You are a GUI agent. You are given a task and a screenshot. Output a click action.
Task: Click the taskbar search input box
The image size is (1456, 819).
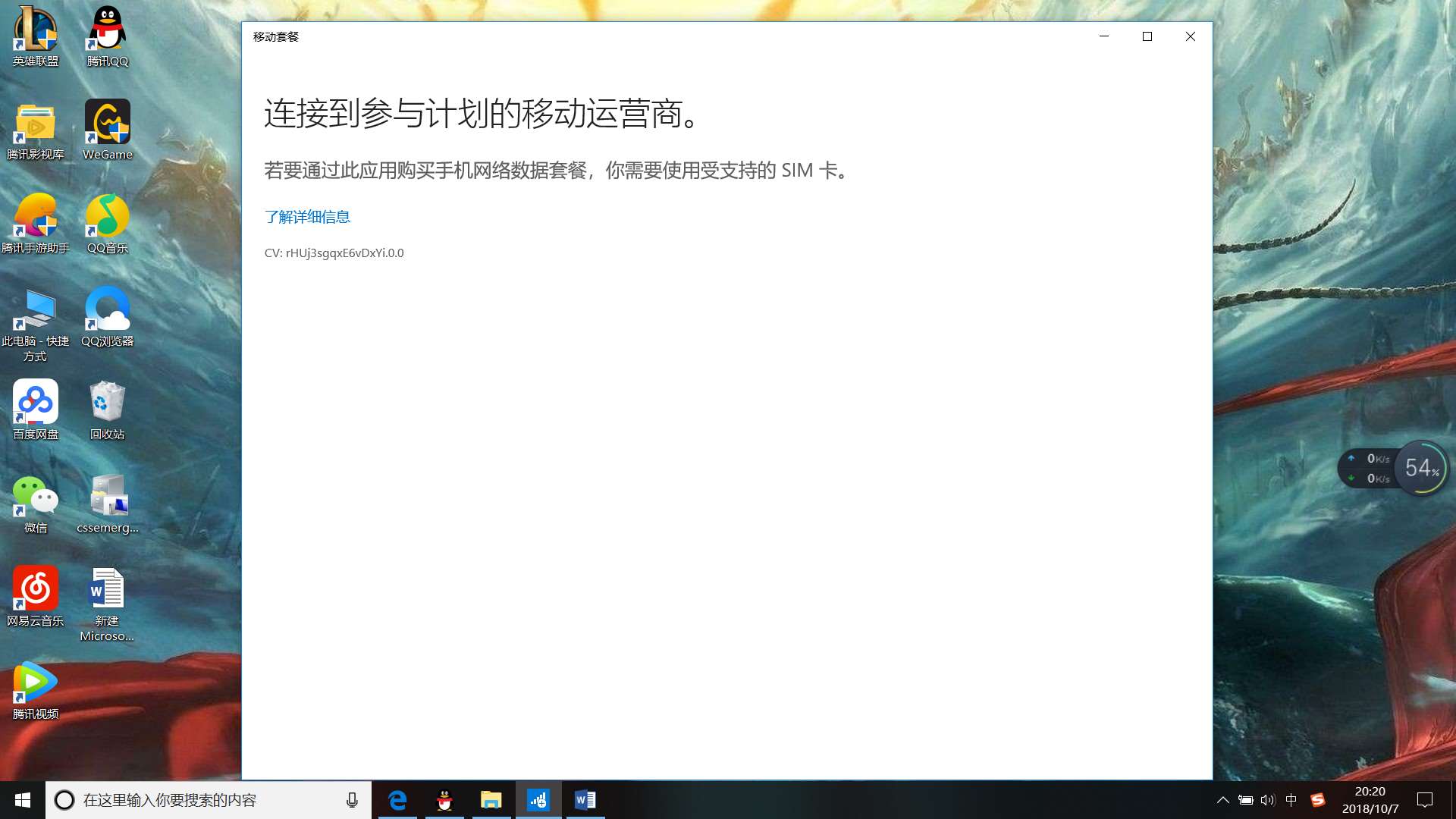(x=209, y=800)
